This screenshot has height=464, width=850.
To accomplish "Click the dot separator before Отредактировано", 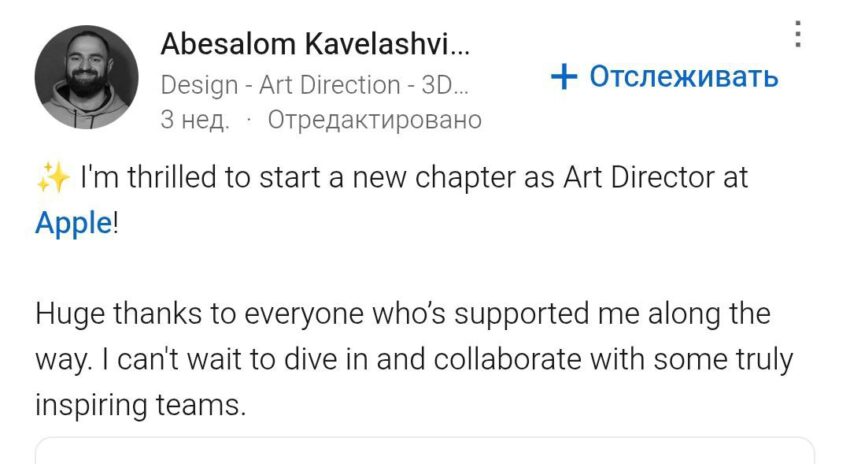I will click(x=249, y=121).
